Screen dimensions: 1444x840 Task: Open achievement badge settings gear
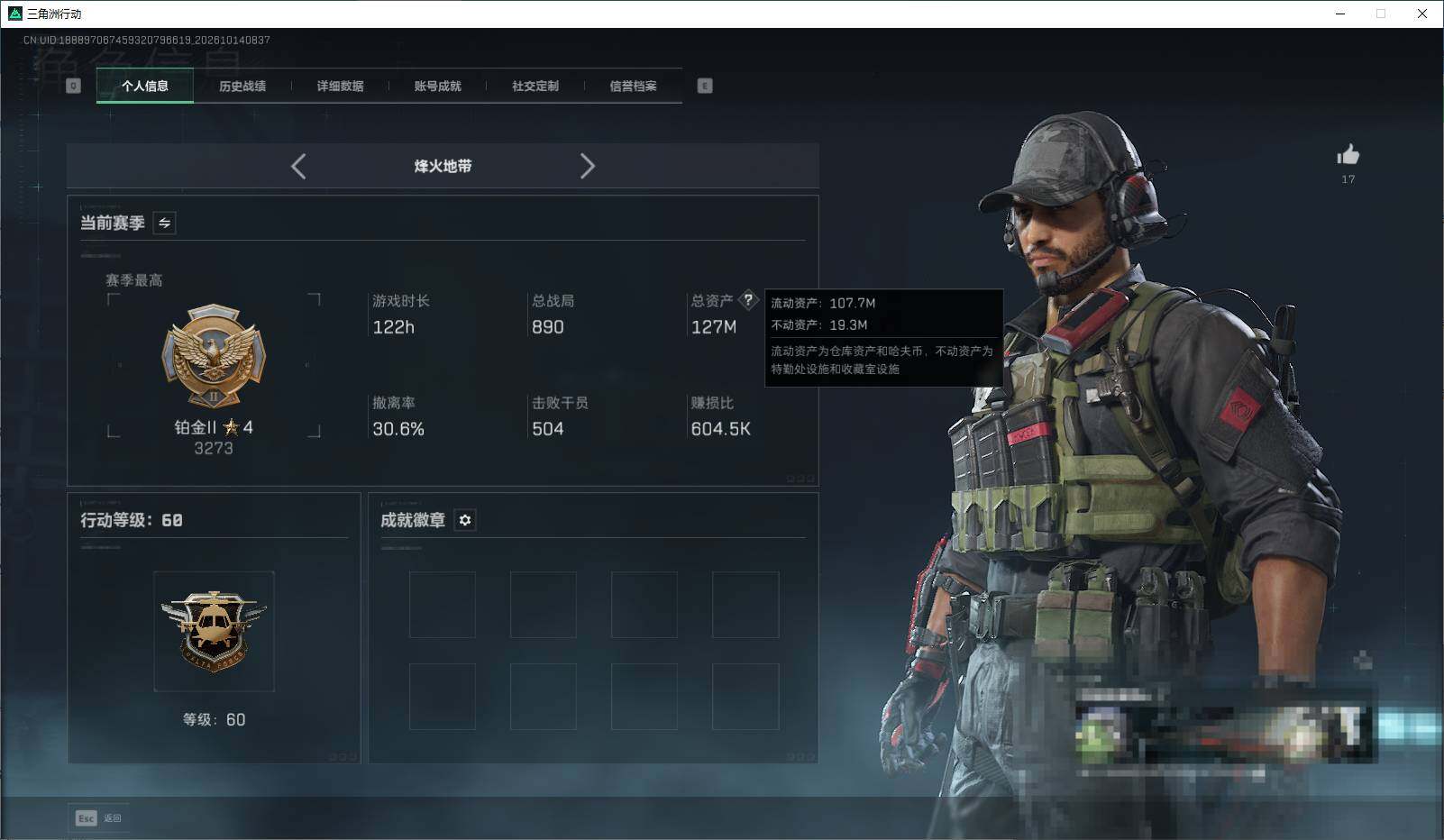[x=465, y=520]
